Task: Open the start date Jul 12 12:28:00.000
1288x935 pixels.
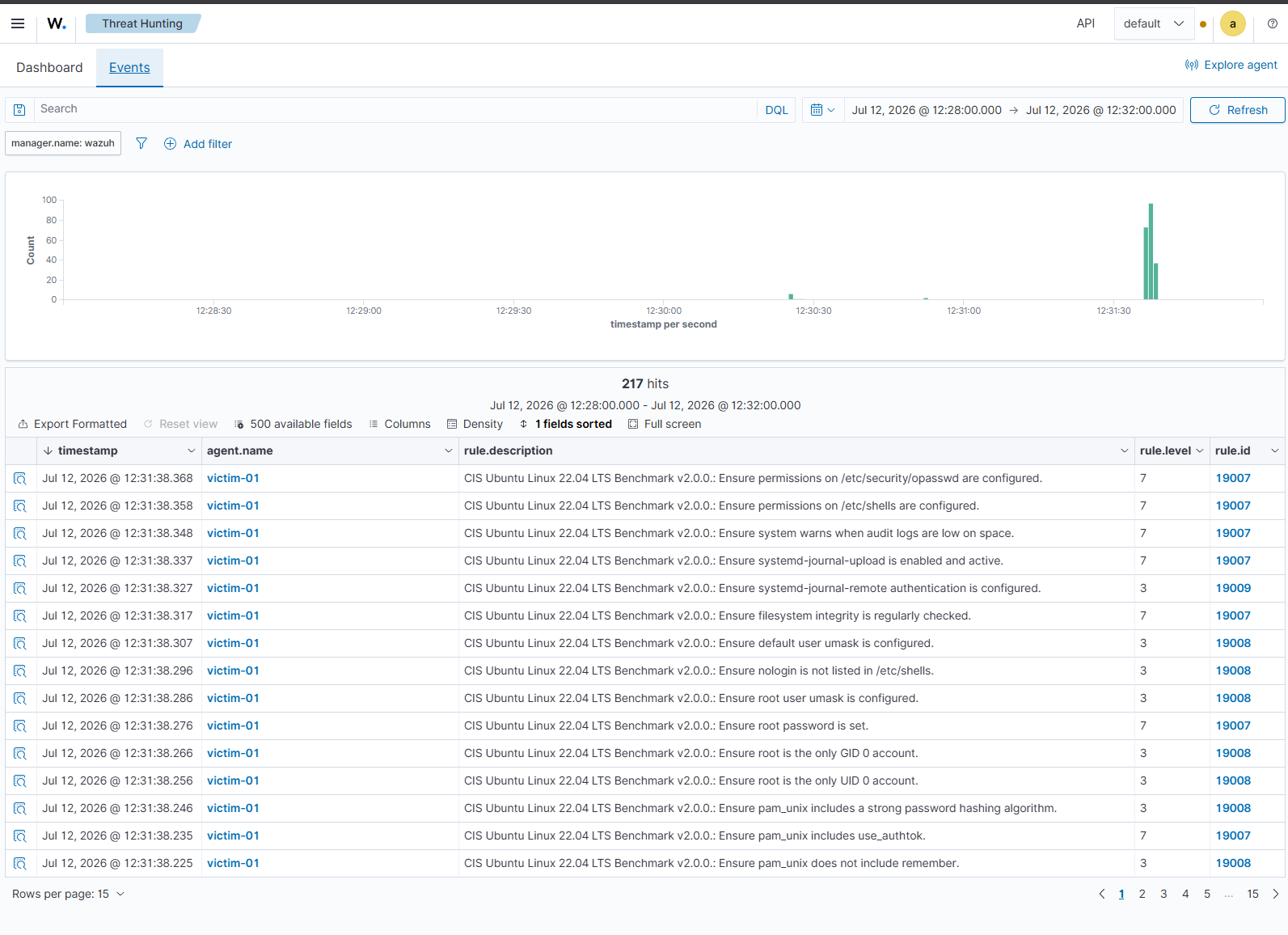Action: (x=927, y=110)
